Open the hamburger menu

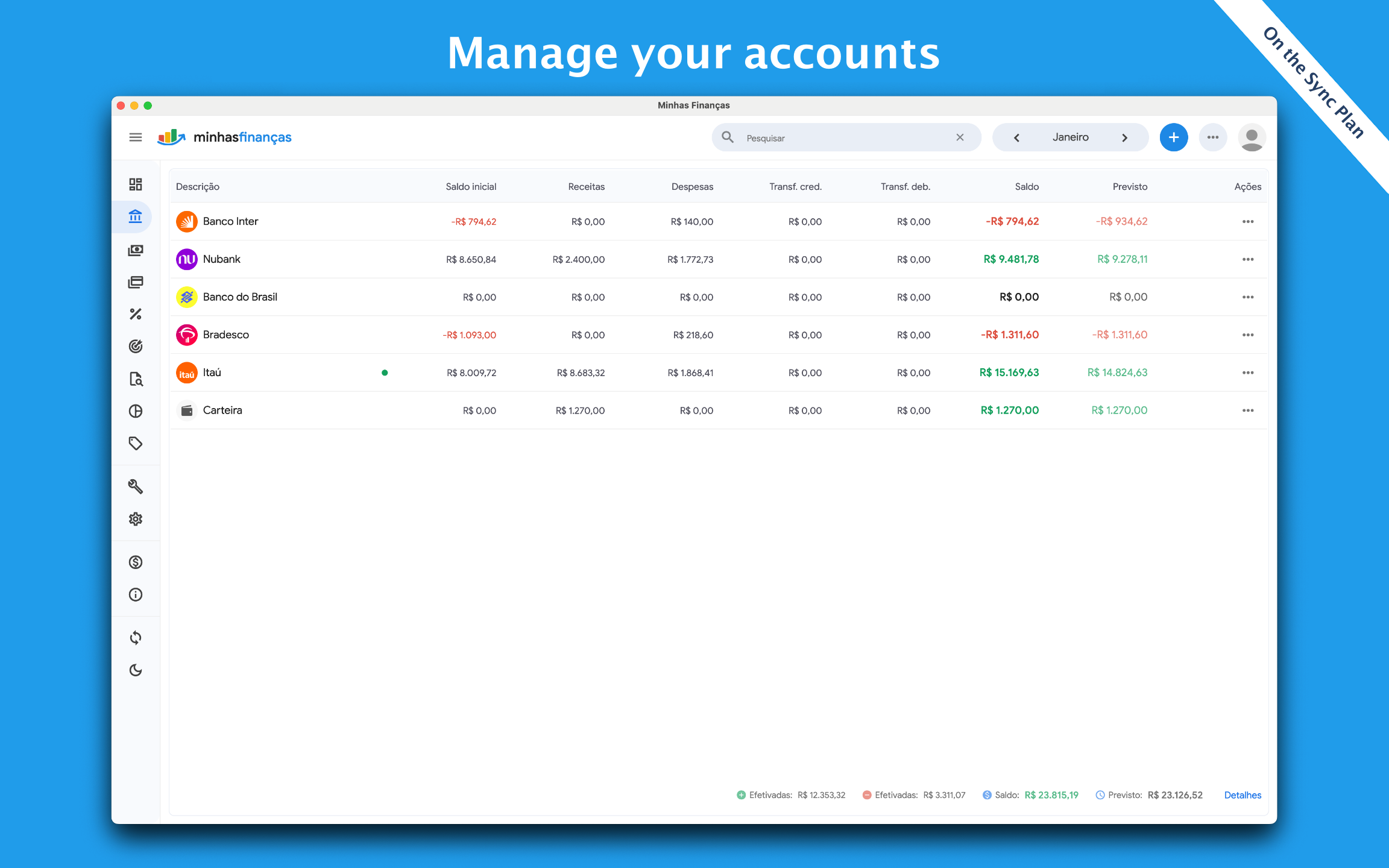click(136, 137)
